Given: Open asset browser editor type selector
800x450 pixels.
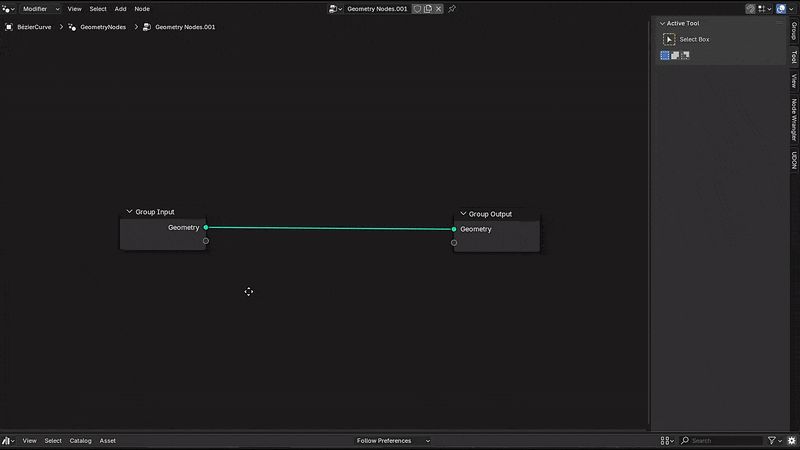Looking at the screenshot, I should [8, 441].
